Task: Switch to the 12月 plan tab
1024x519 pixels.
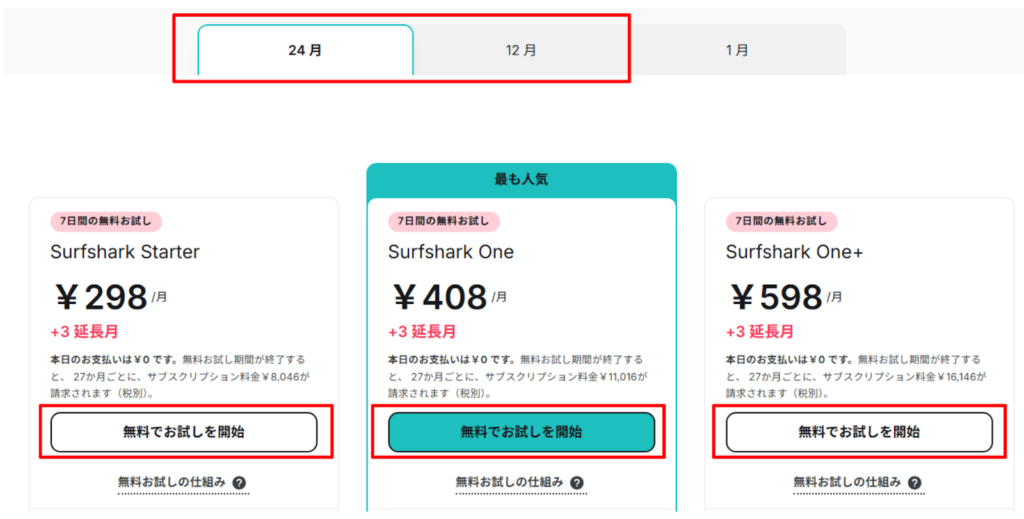Action: [x=521, y=50]
